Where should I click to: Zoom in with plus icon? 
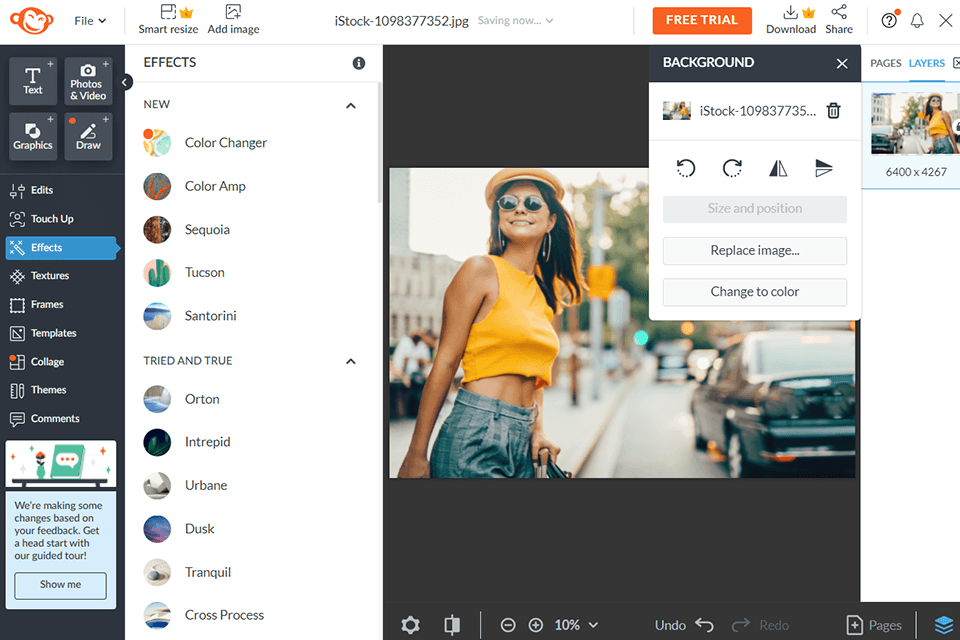[536, 625]
